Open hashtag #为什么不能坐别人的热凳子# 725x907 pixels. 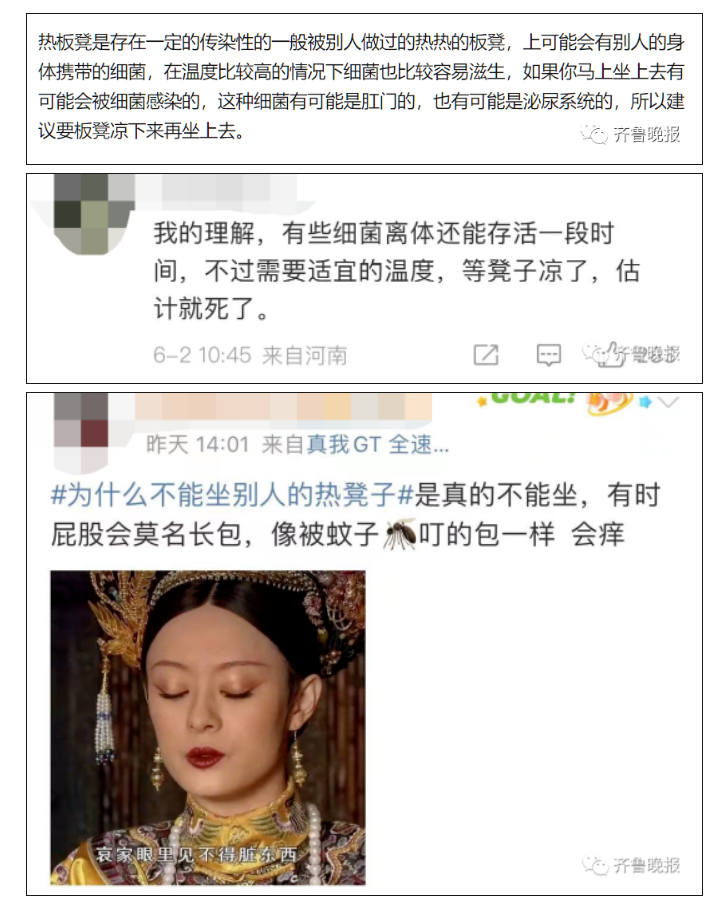coord(232,496)
